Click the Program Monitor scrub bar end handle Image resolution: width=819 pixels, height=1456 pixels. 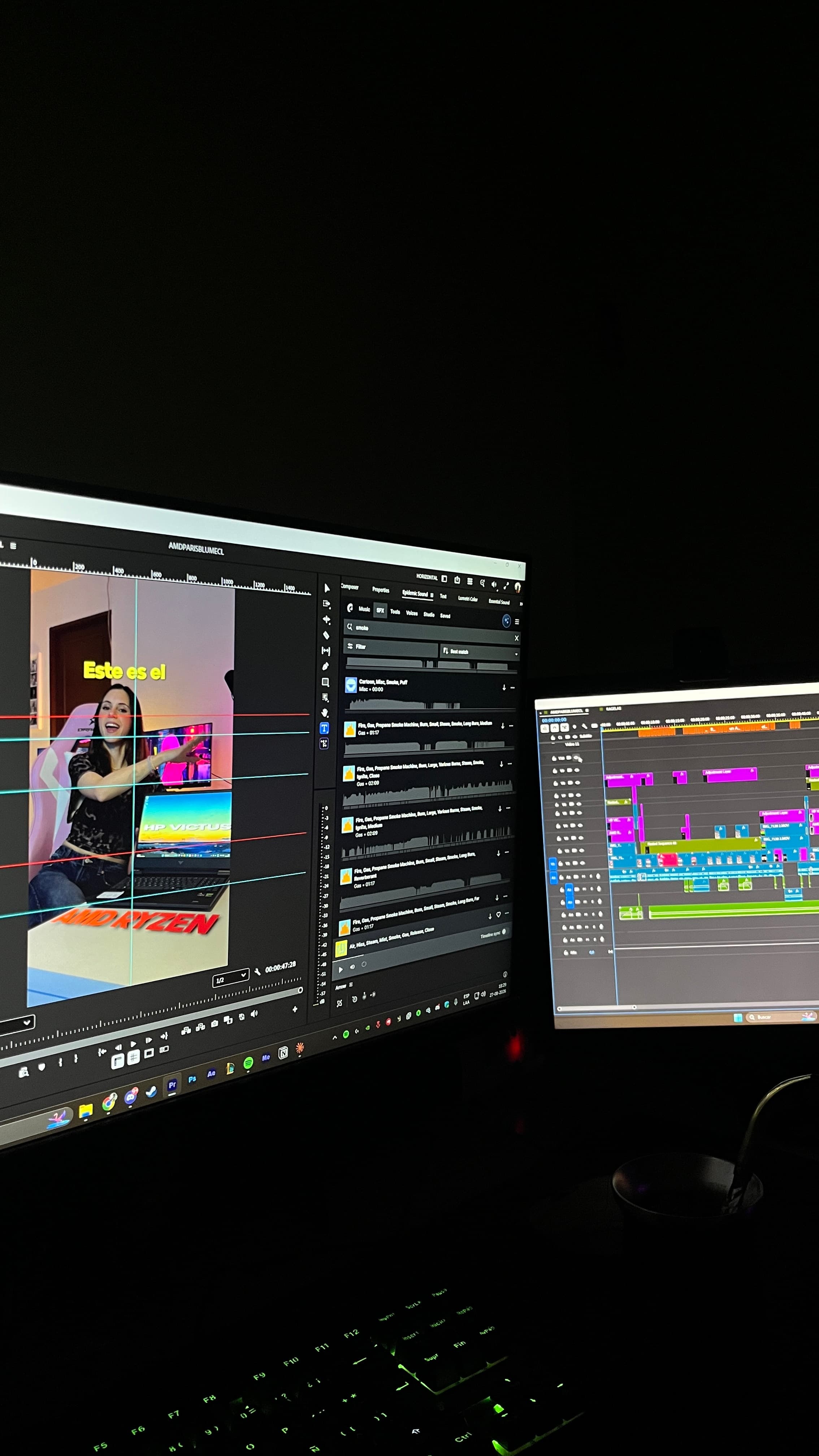pyautogui.click(x=300, y=990)
